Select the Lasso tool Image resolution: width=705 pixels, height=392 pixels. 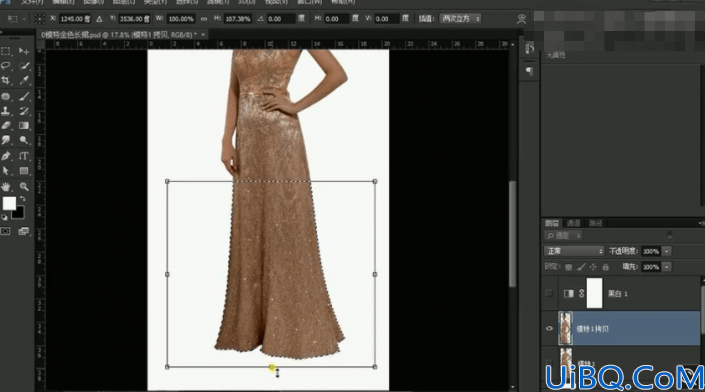6,66
